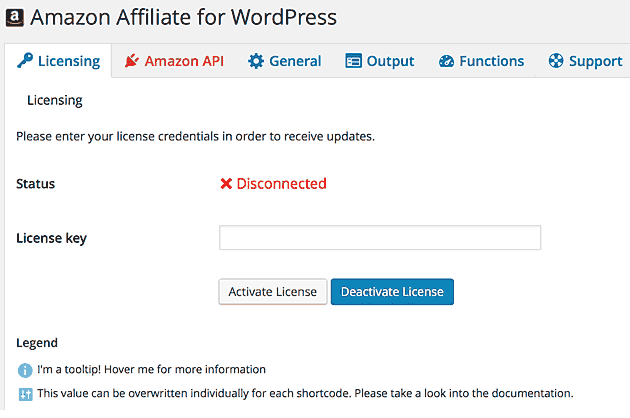Click the dashboard gauge icon on the Functions tab
630x418 pixels.
[446, 61]
